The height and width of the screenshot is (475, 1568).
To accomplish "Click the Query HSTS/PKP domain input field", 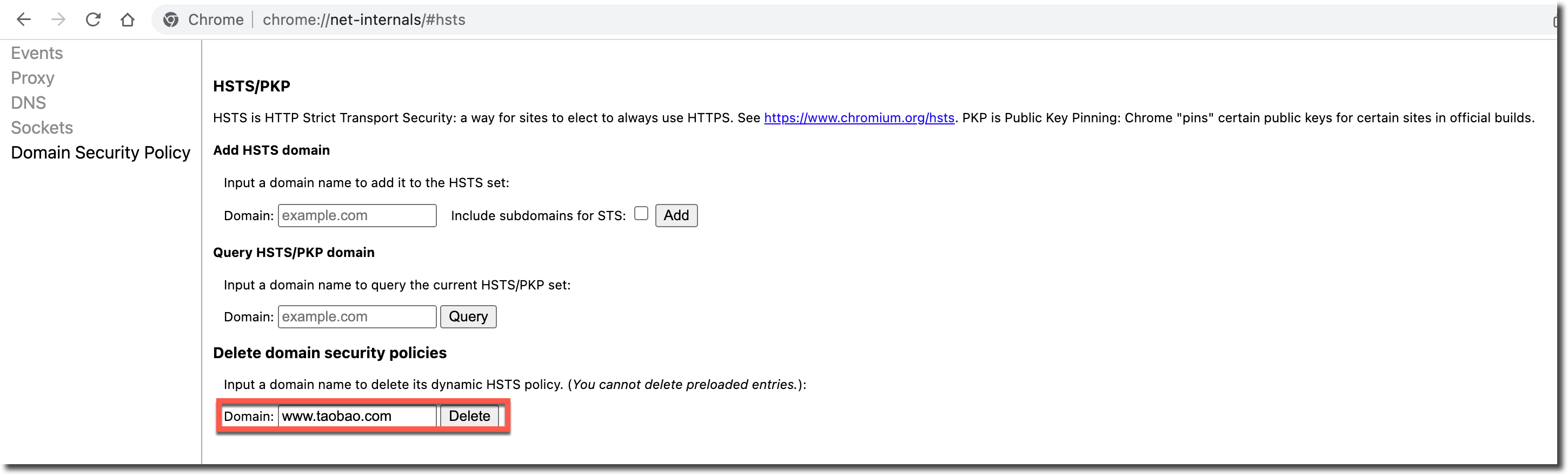I will click(x=357, y=316).
